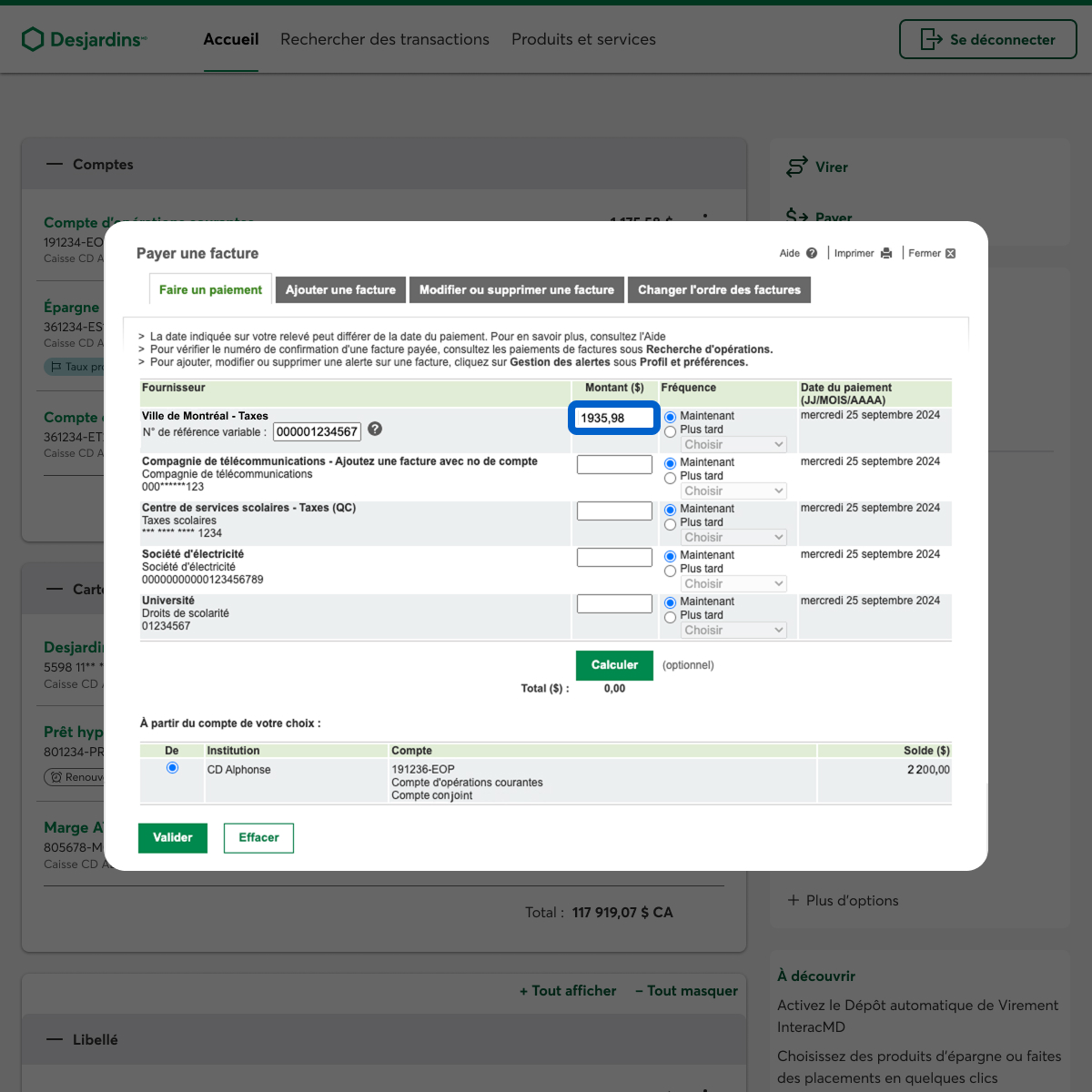This screenshot has height=1092, width=1092.
Task: Open Choisir dropdown for Université
Action: pos(733,631)
